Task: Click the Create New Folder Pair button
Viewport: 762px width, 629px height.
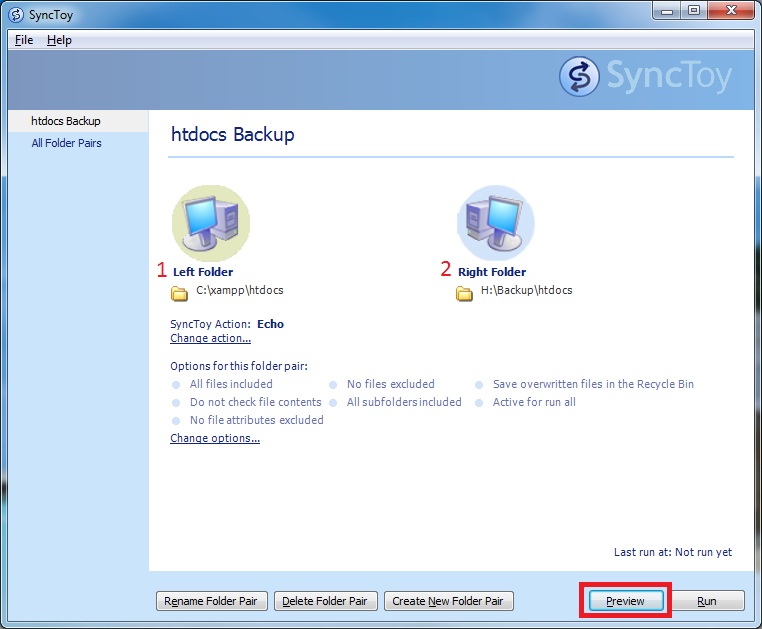Action: coord(449,601)
